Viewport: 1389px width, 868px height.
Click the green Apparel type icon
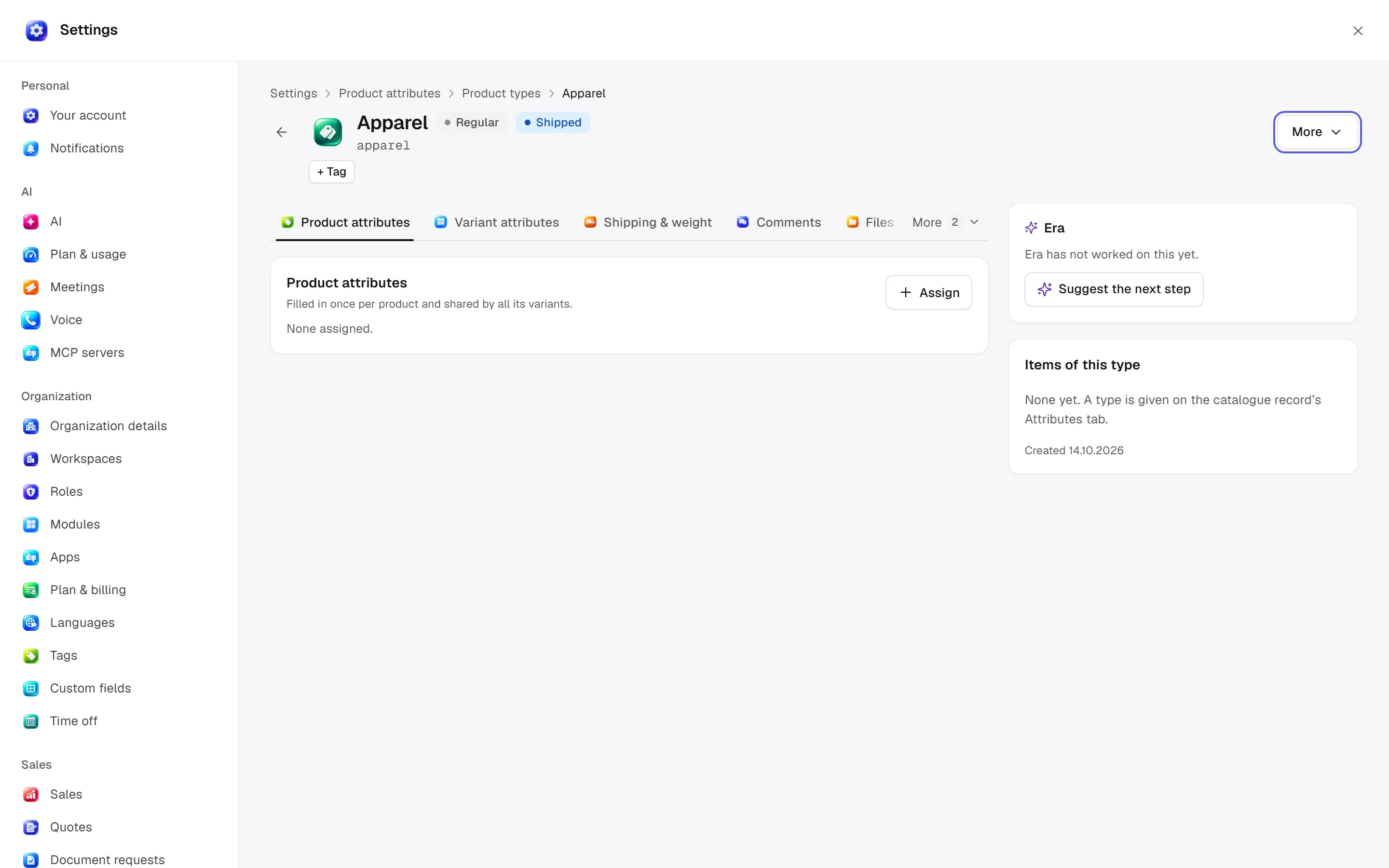tap(328, 132)
